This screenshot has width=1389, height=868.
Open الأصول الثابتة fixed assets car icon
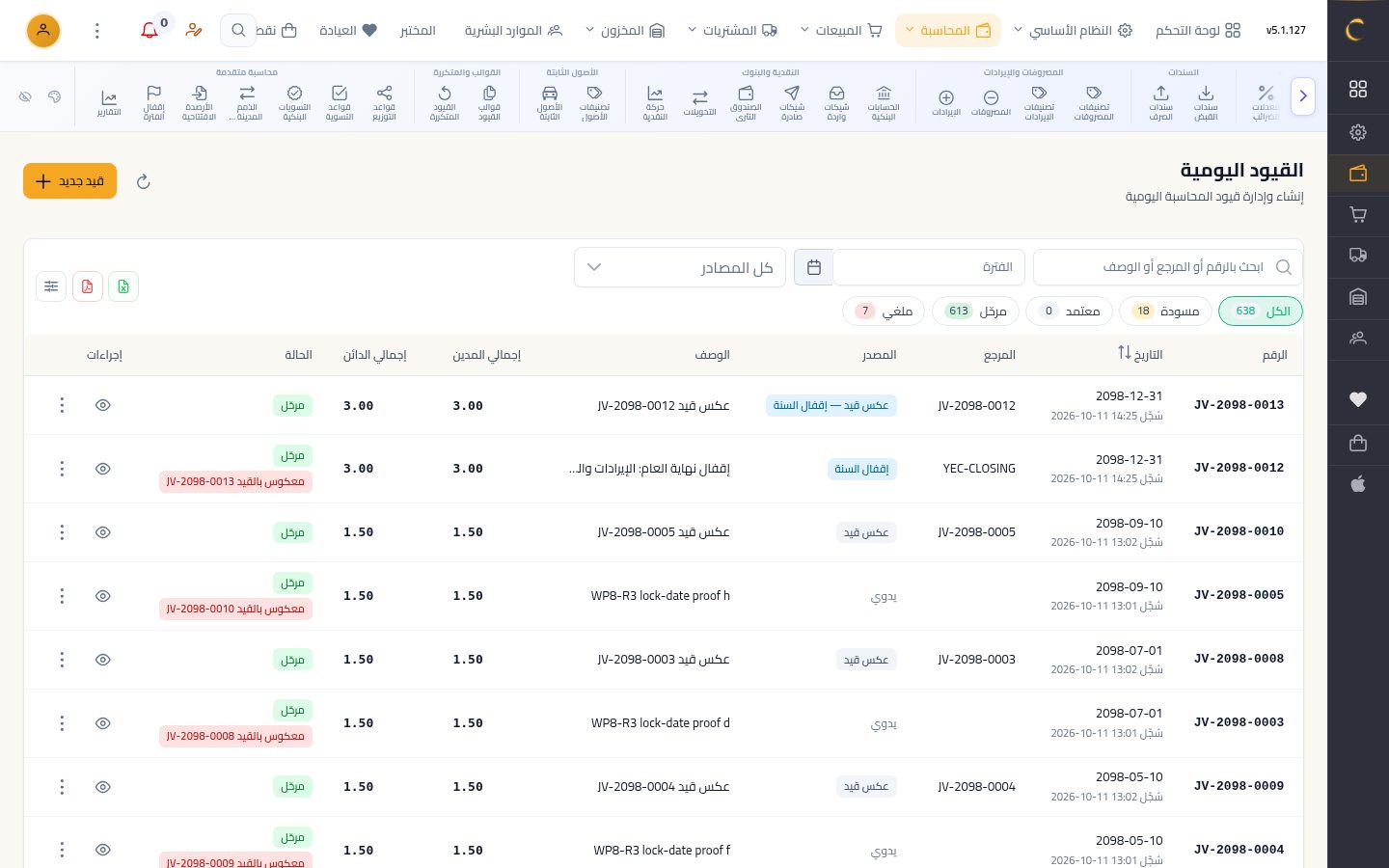pyautogui.click(x=550, y=102)
